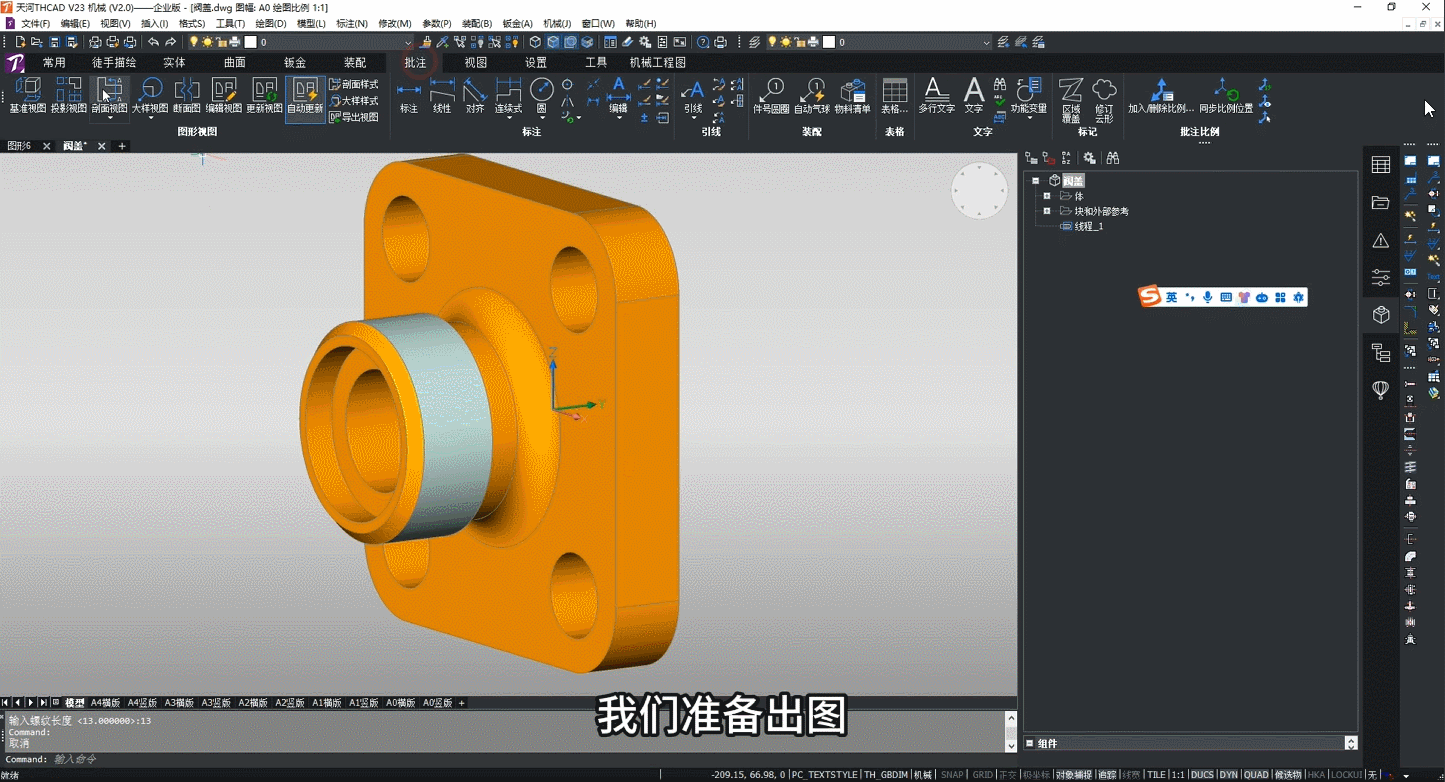Add a new document tab with plus
This screenshot has width=1445, height=782.
(x=122, y=146)
